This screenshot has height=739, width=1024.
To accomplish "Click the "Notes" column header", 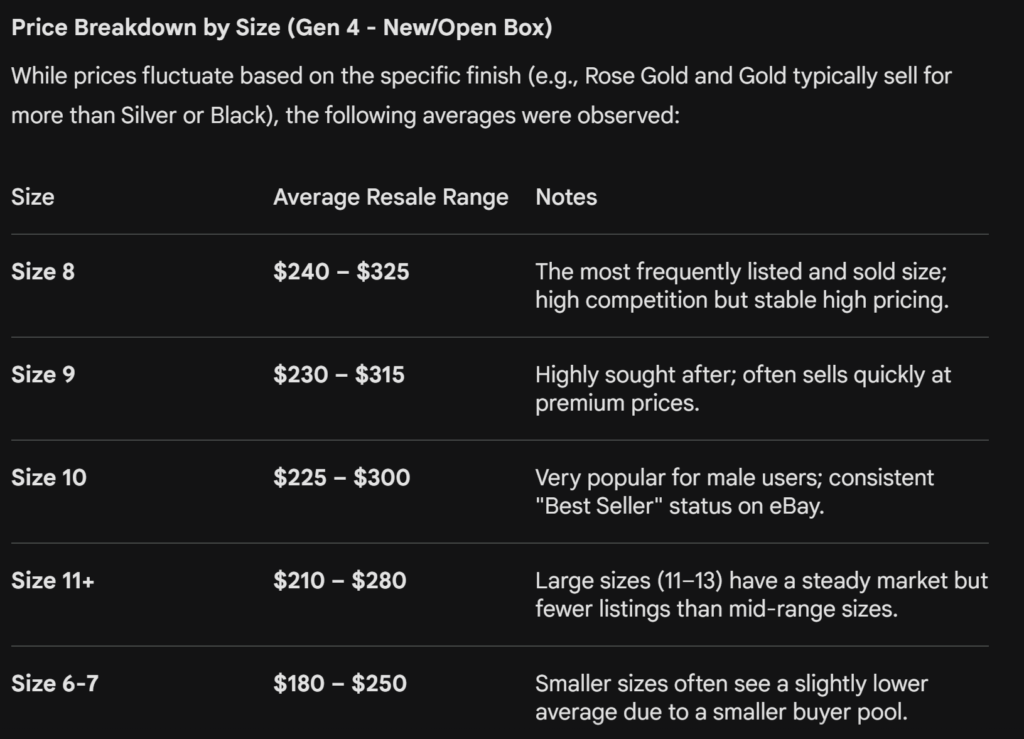I will [x=566, y=197].
